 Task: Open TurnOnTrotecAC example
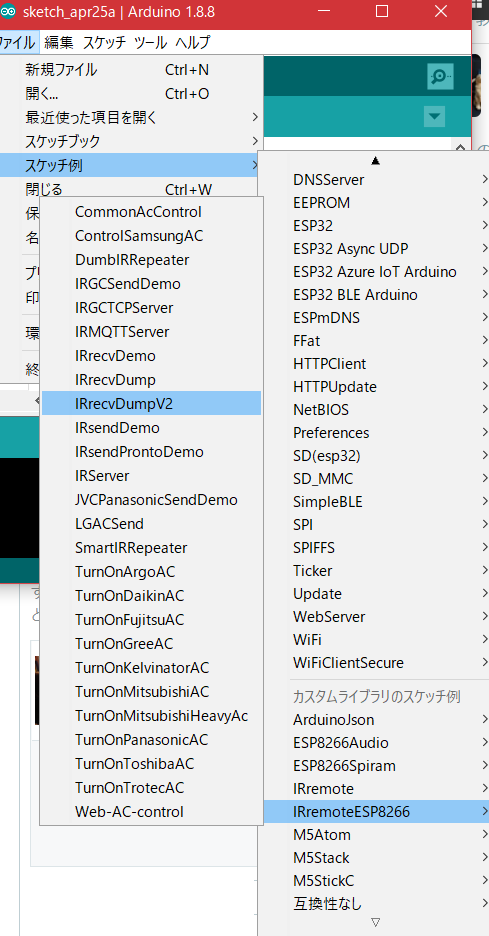pos(151,787)
